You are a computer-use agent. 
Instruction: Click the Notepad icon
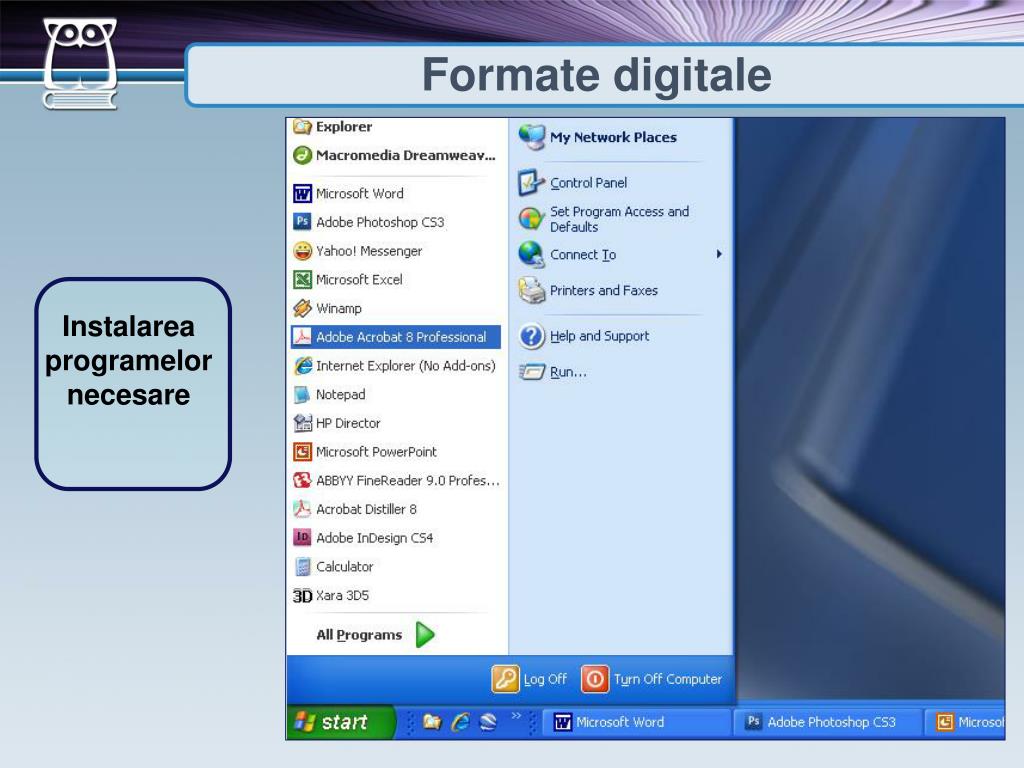pos(302,394)
